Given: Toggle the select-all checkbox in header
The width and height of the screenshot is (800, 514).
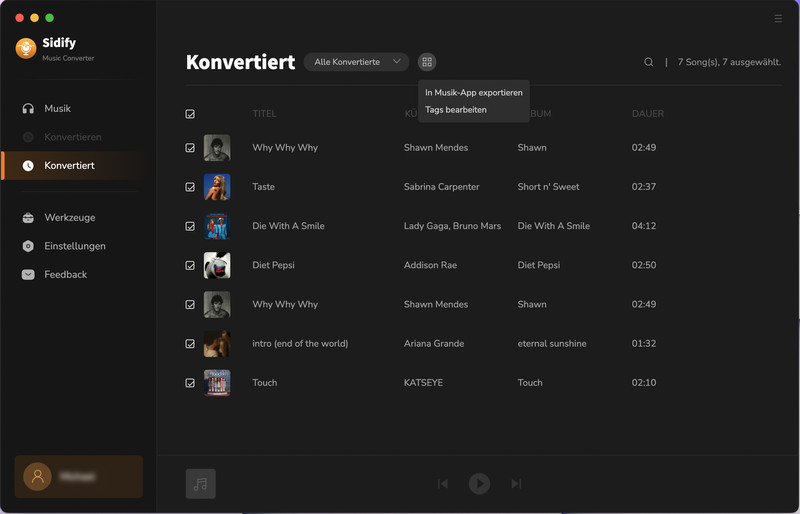Looking at the screenshot, I should (190, 114).
